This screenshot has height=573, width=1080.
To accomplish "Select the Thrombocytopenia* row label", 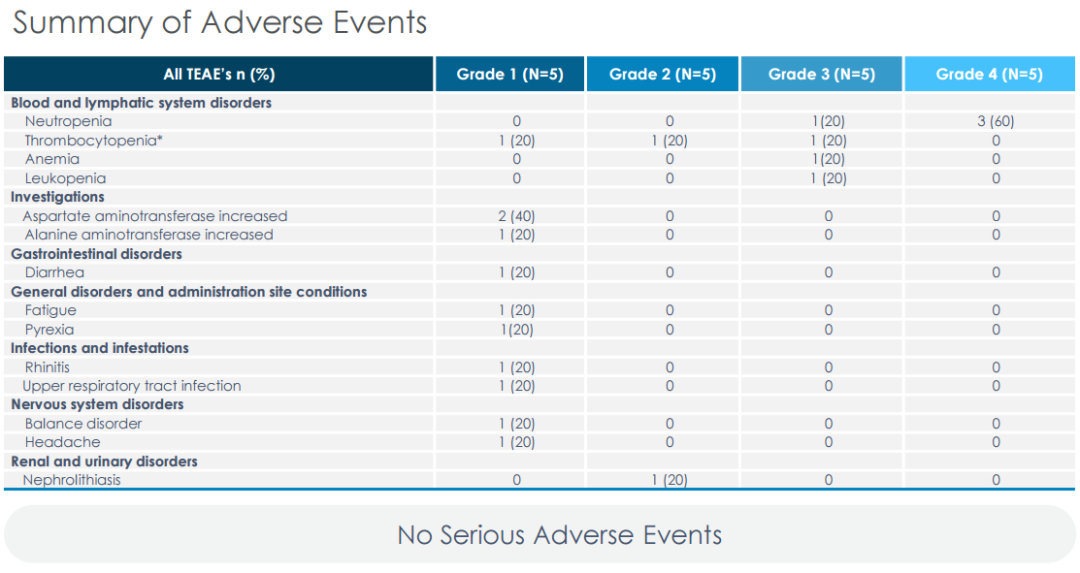I will (x=93, y=141).
